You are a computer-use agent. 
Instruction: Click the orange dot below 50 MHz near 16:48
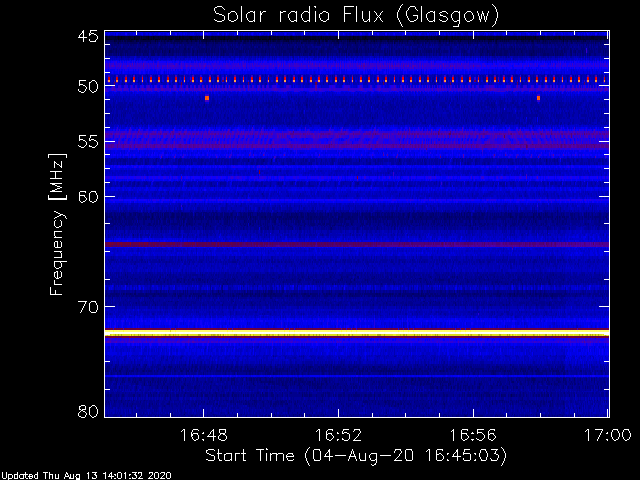click(x=207, y=98)
